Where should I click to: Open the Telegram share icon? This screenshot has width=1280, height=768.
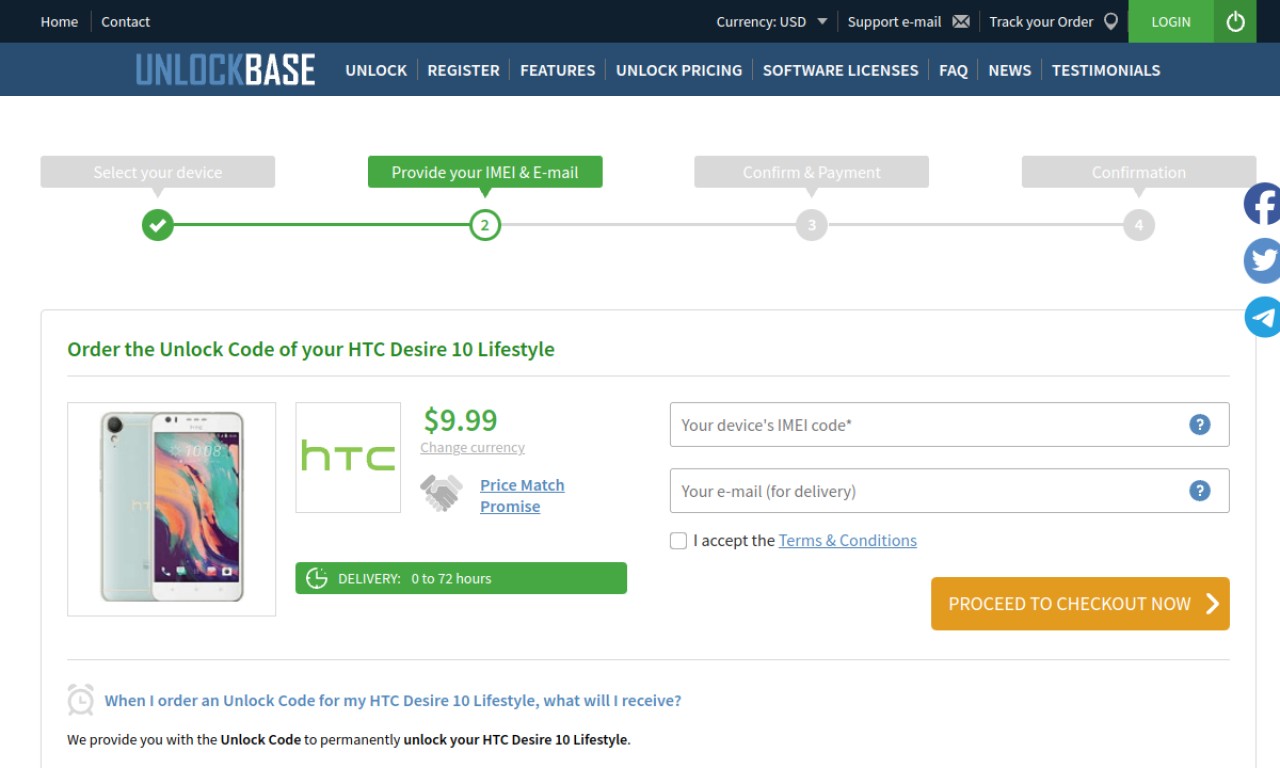tap(1262, 317)
